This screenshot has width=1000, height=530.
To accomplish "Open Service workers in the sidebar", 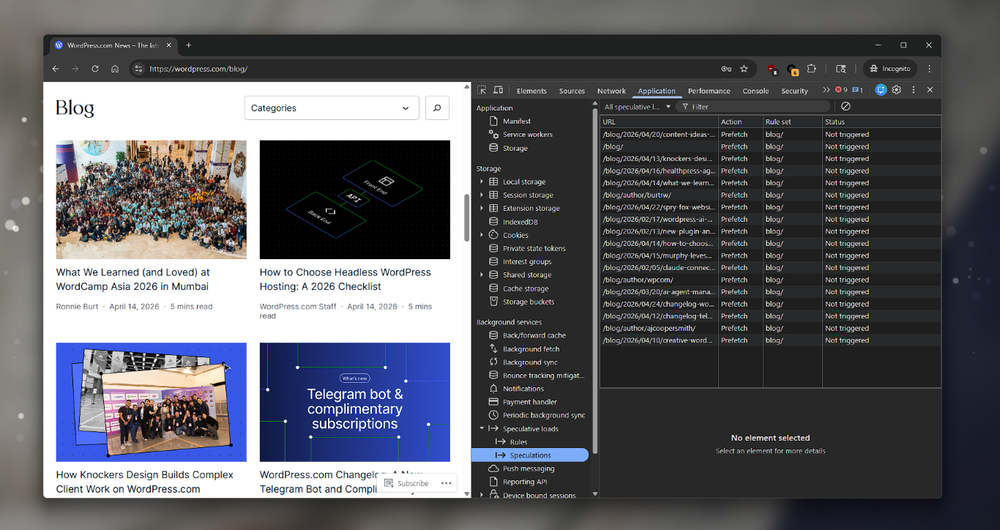I will pyautogui.click(x=527, y=135).
